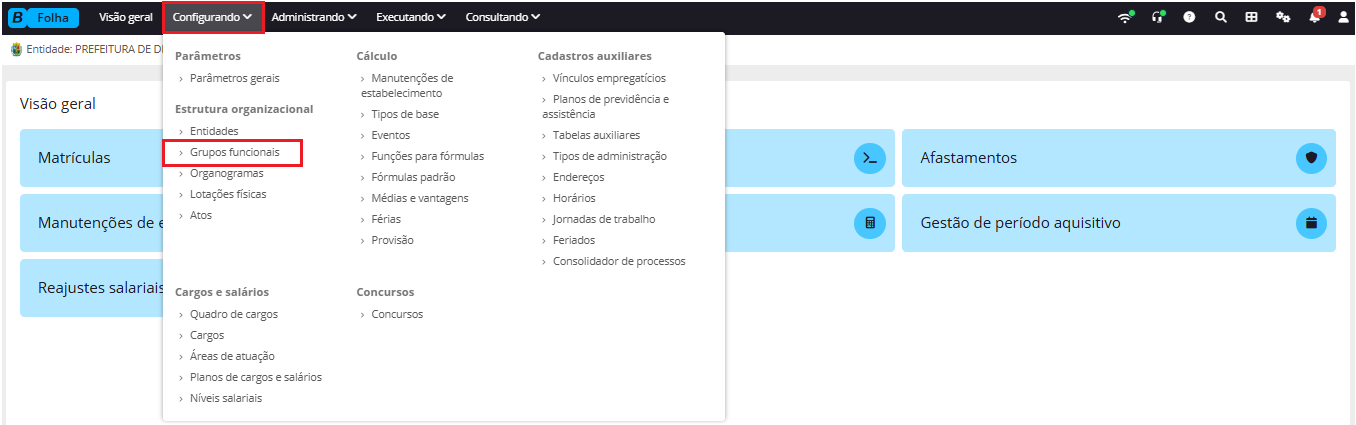Open the user profile icon
1356x425 pixels.
click(x=1343, y=17)
